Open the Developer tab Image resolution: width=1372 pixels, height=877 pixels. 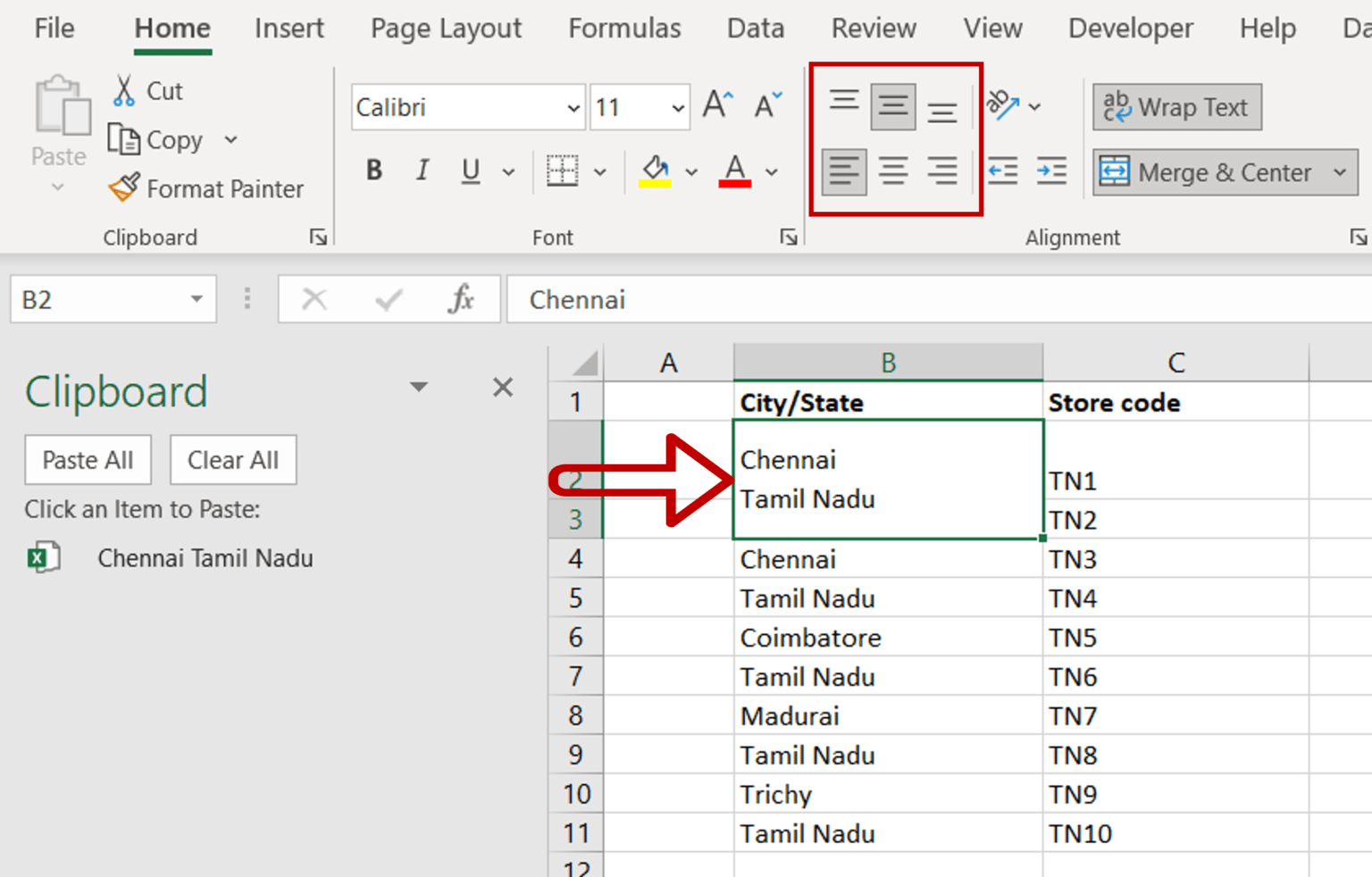point(1130,28)
